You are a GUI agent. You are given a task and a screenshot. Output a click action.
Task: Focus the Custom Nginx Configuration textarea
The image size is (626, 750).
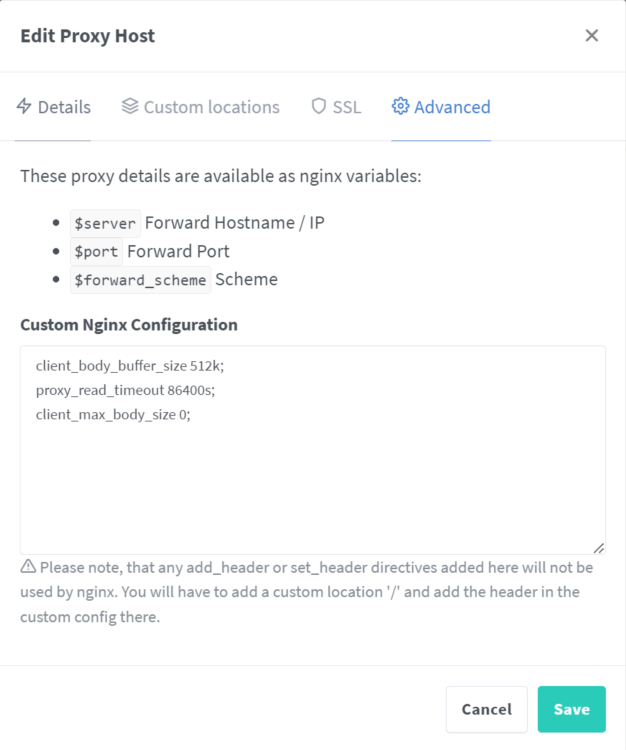[x=313, y=450]
